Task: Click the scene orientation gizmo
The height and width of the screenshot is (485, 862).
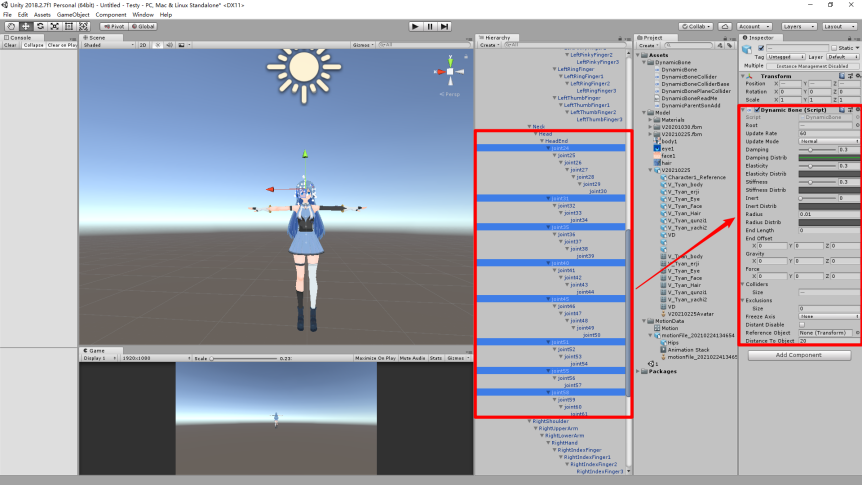Action: coord(450,71)
